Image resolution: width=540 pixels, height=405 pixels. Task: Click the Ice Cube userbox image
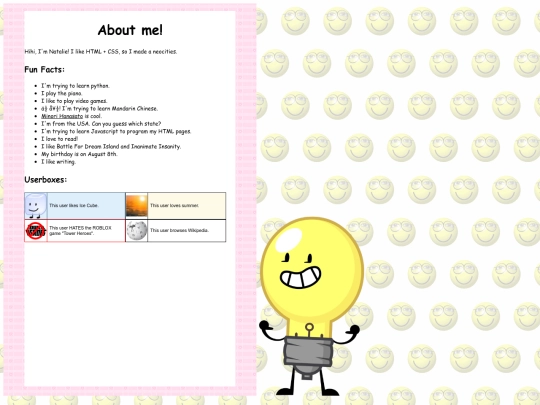(36, 206)
